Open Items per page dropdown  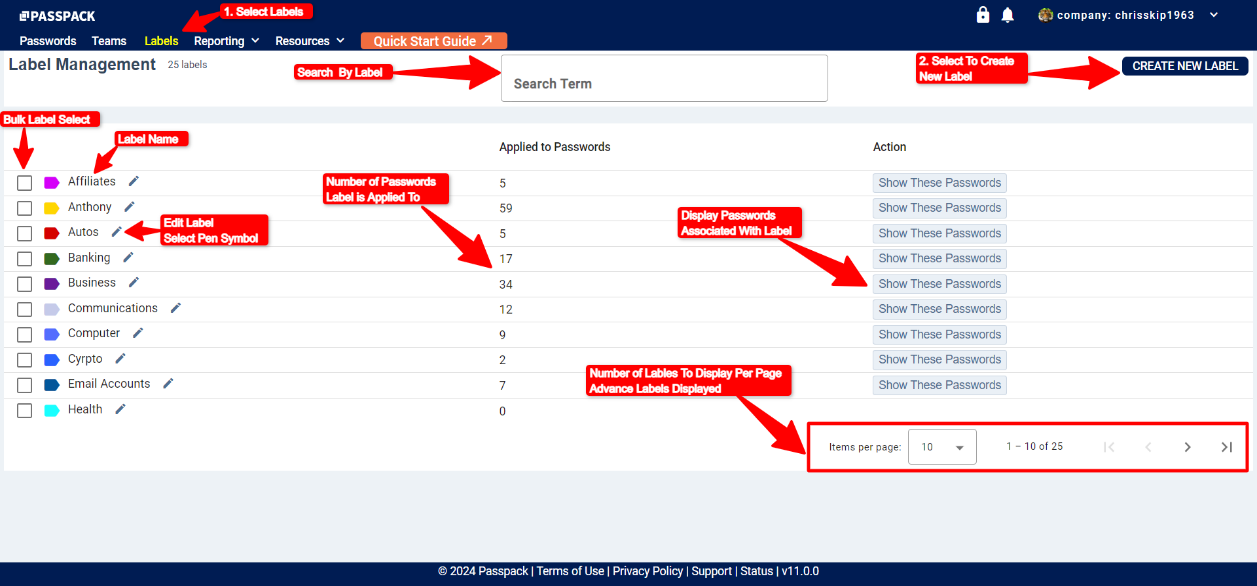[942, 447]
